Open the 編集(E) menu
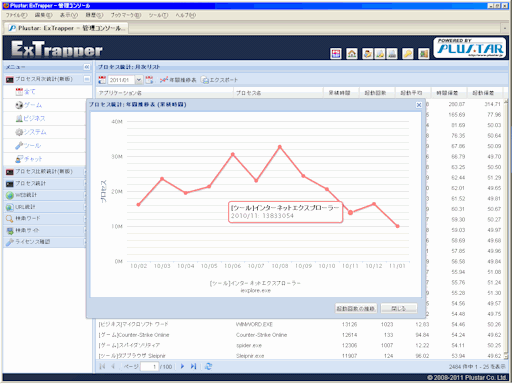 (x=43, y=15)
